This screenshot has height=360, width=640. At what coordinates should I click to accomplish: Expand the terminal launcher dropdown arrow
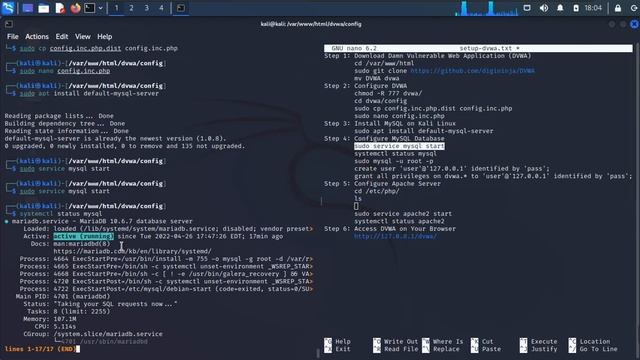click(x=100, y=8)
